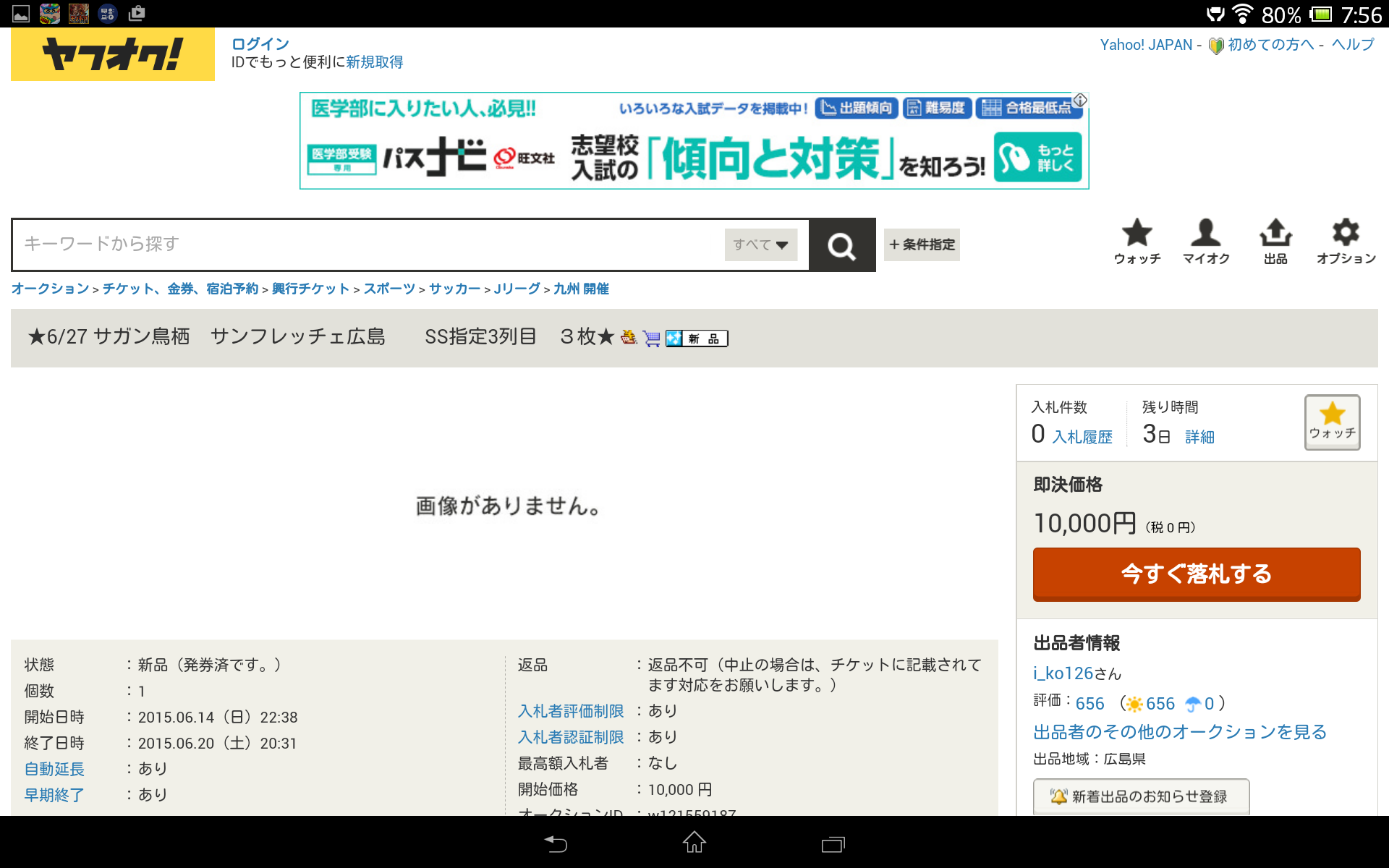This screenshot has width=1389, height=868.
Task: Click the keyword search input field
Action: tap(369, 244)
